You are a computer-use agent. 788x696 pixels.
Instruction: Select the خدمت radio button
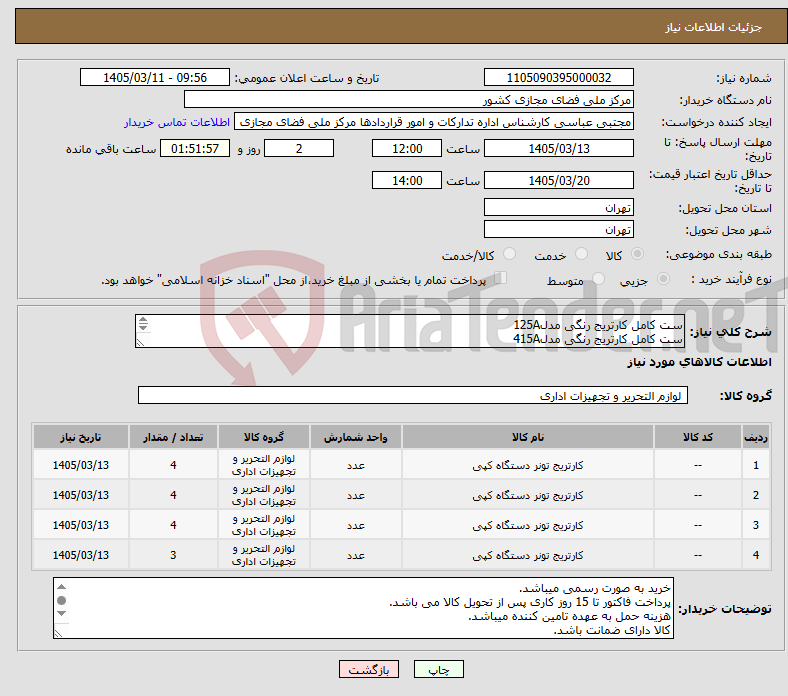581,254
